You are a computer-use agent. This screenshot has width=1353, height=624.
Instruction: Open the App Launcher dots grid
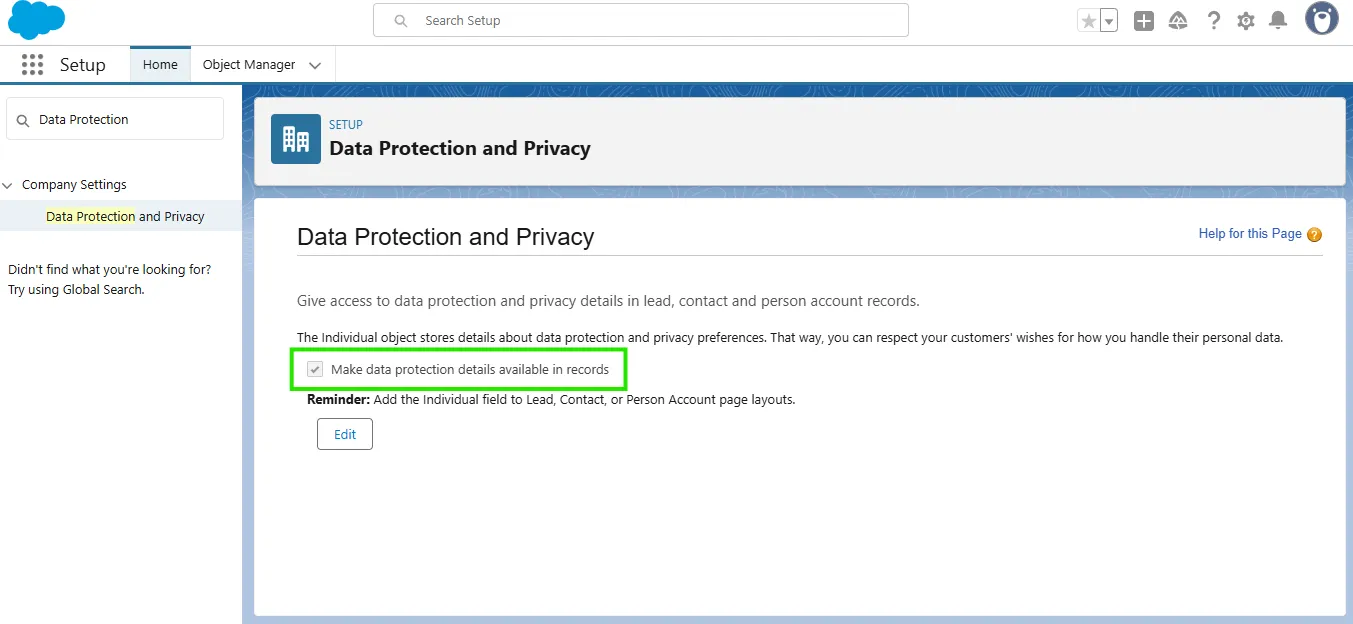click(32, 65)
